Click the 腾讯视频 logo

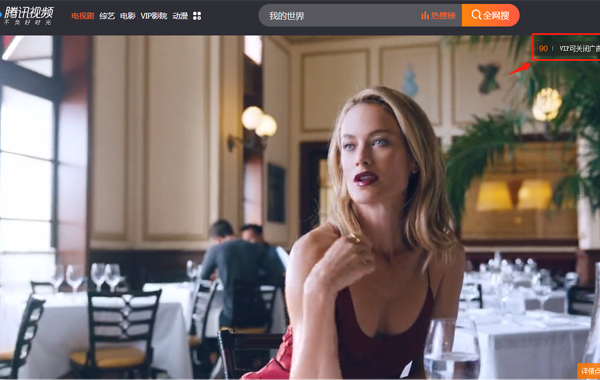29,12
